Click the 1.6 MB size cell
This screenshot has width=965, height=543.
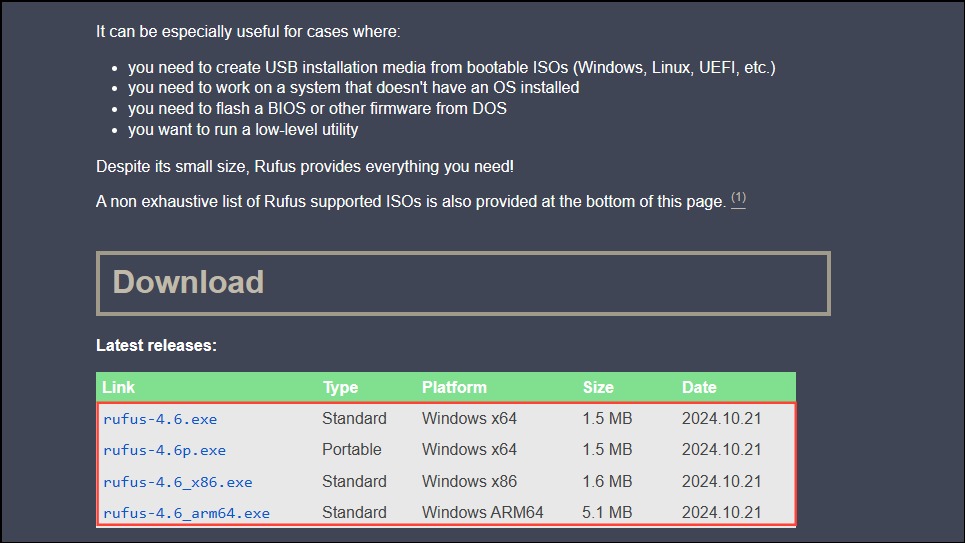click(607, 481)
